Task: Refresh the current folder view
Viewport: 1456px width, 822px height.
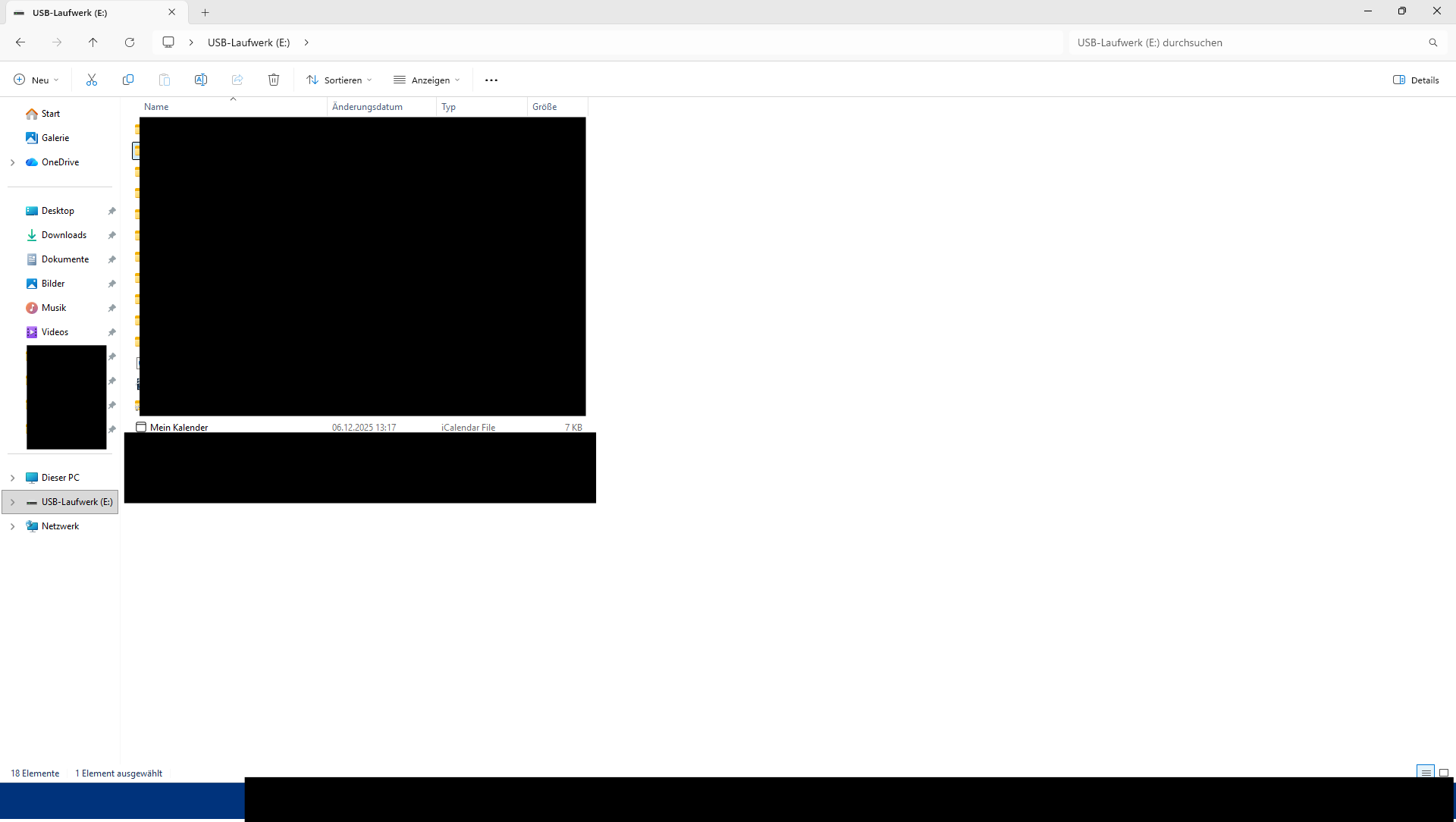Action: (130, 42)
